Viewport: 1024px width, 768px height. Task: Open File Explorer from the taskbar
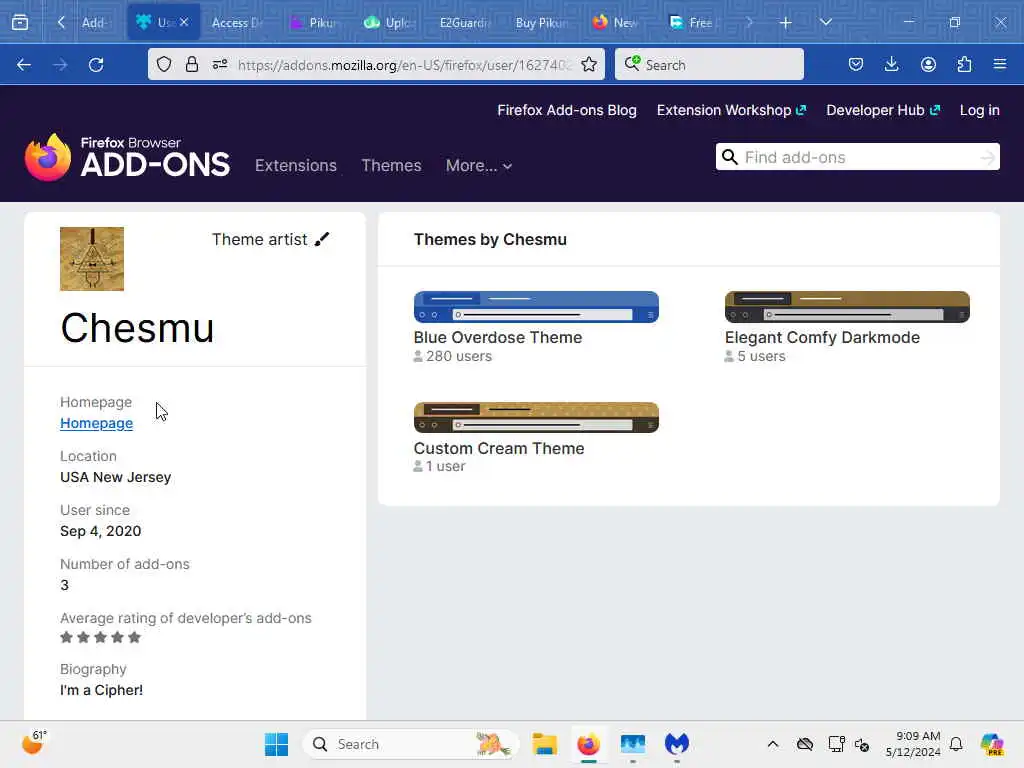(544, 744)
